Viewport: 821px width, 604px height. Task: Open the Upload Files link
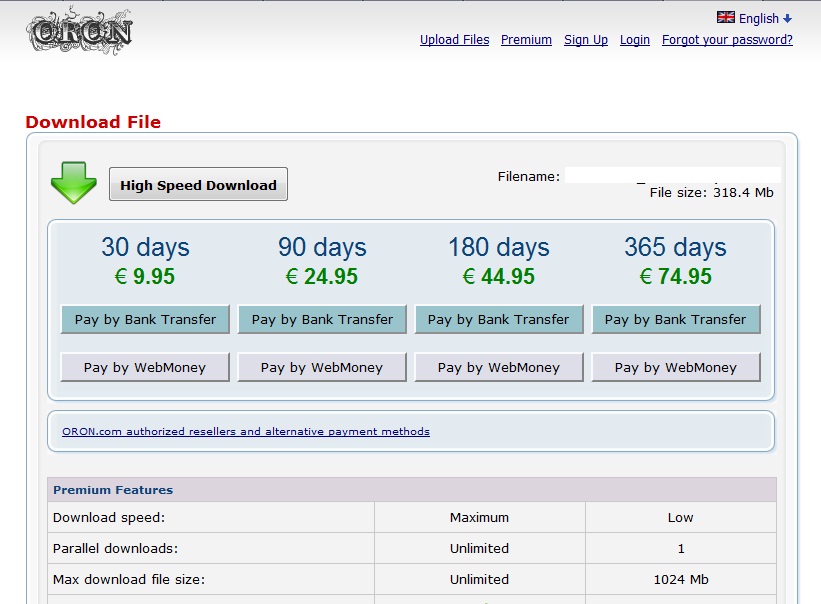pos(454,40)
